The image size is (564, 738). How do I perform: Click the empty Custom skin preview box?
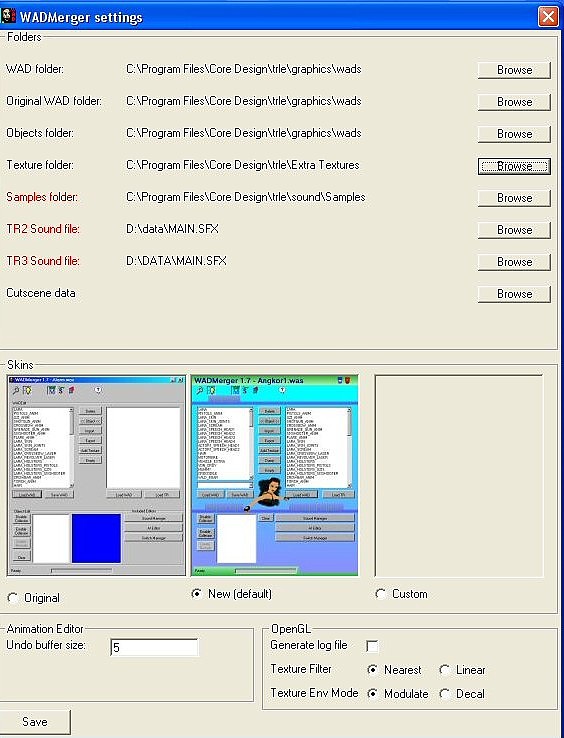click(x=459, y=475)
